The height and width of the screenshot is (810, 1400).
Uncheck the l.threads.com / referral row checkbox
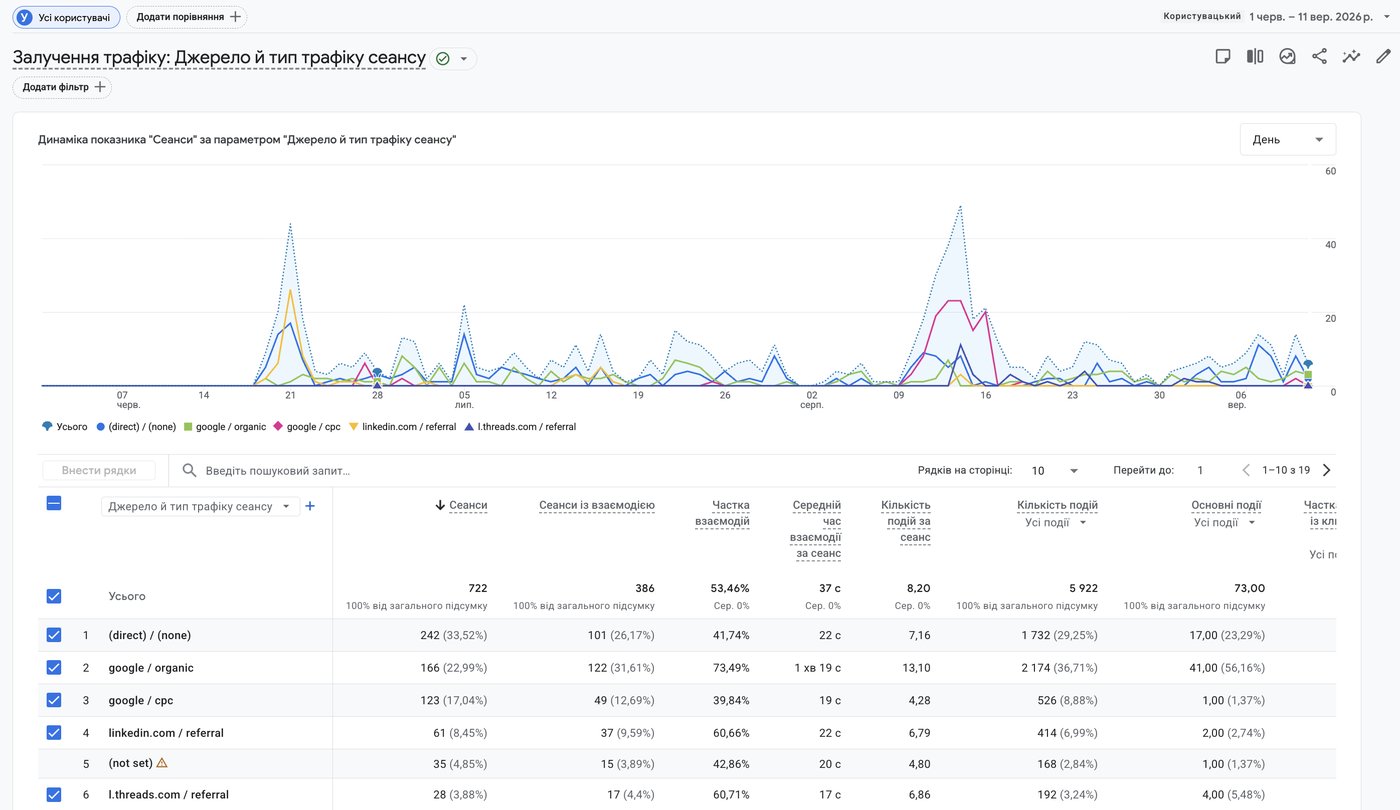(54, 795)
